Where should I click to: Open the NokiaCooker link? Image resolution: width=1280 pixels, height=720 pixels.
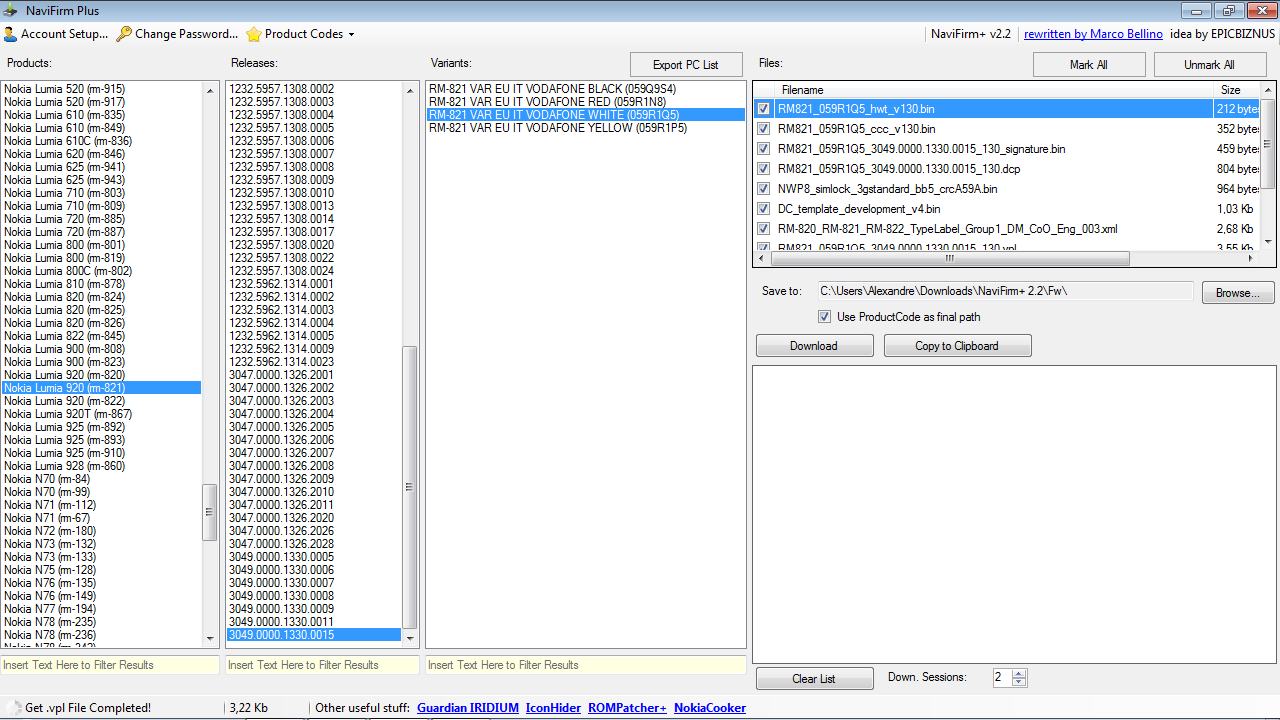click(x=710, y=708)
